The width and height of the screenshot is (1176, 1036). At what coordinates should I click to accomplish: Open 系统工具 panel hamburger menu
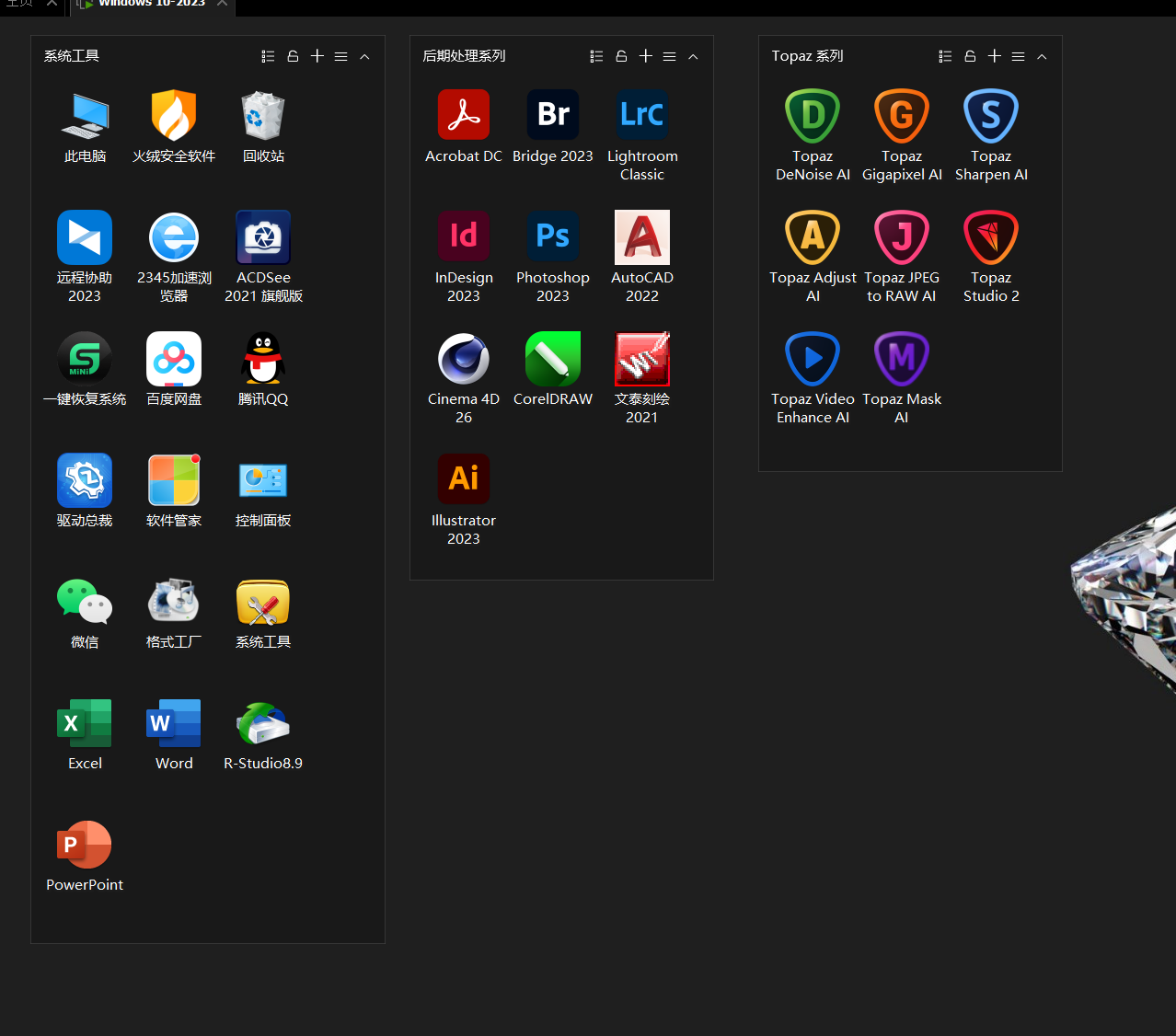tap(340, 56)
